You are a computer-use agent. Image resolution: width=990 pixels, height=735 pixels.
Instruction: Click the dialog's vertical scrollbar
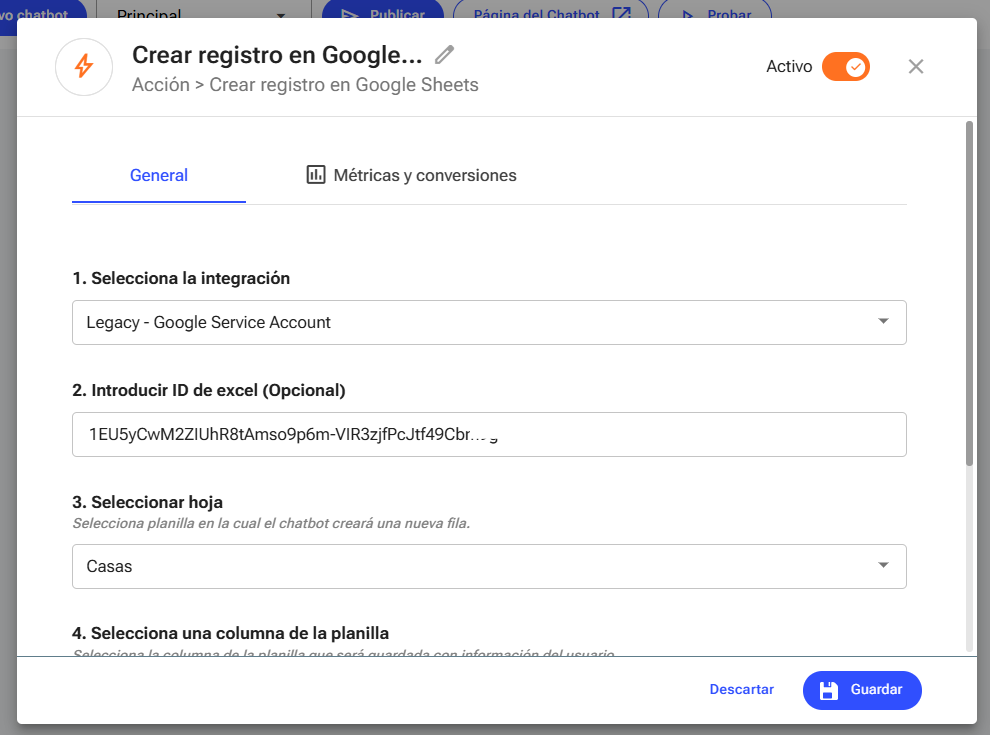pos(969,294)
